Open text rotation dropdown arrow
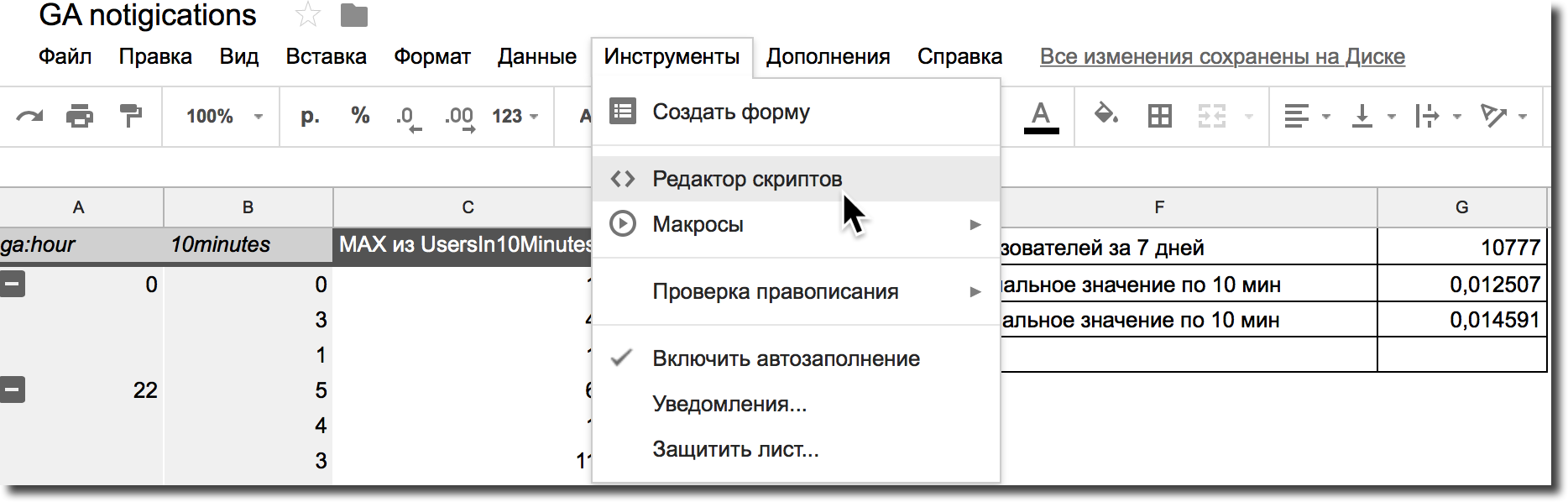Screen dimensions: 1568x502 pyautogui.click(x=1523, y=117)
